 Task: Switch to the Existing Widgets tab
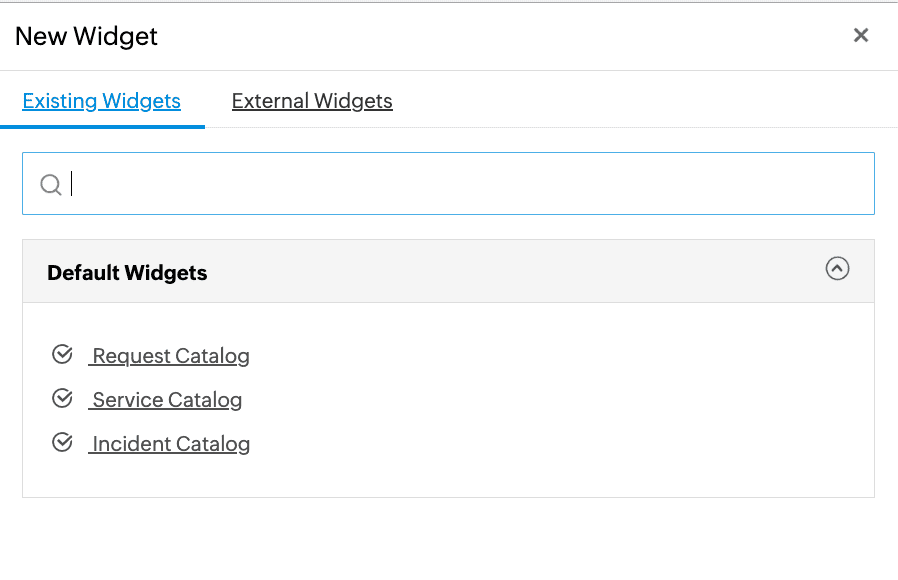102,101
